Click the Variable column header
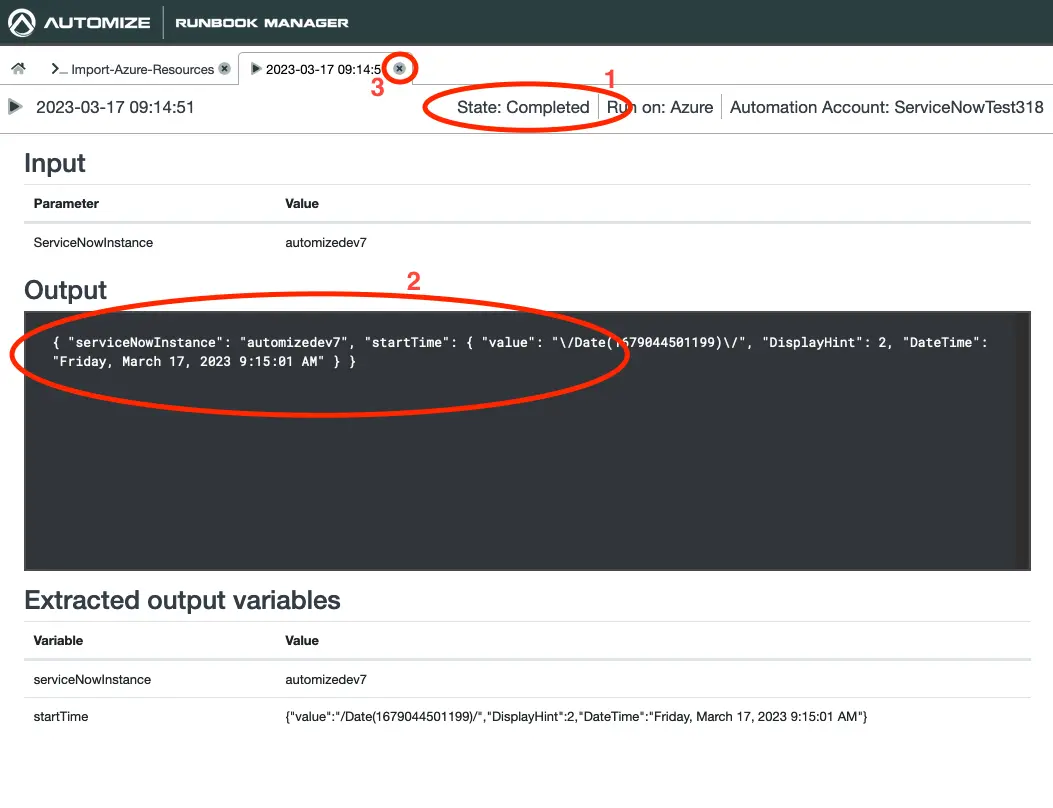The width and height of the screenshot is (1053, 808). click(x=58, y=640)
